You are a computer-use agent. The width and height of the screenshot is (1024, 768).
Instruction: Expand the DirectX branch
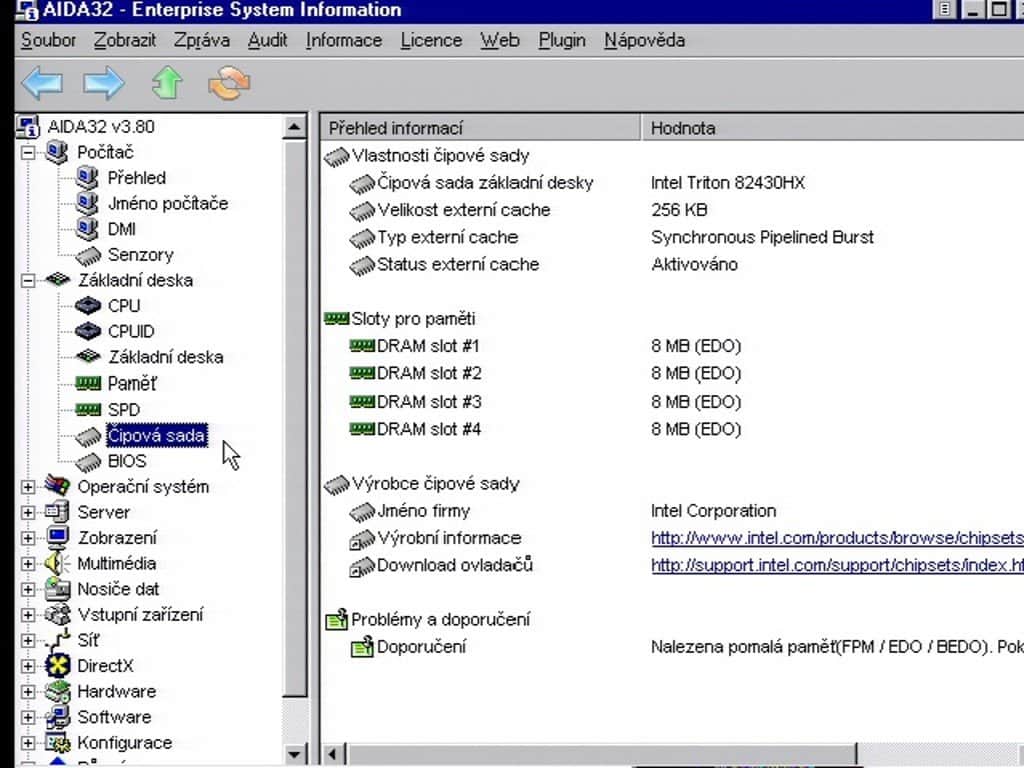pyautogui.click(x=28, y=666)
